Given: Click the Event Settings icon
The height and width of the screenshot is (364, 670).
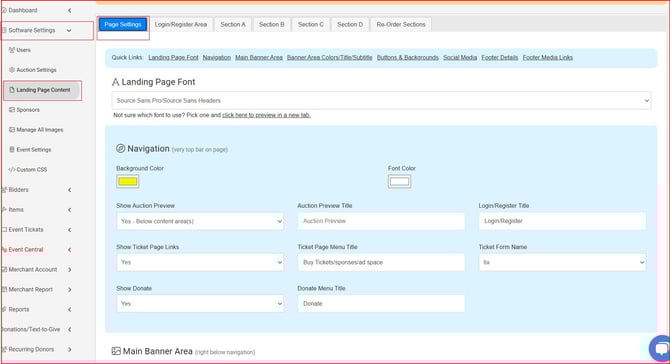Looking at the screenshot, I should 12,150.
